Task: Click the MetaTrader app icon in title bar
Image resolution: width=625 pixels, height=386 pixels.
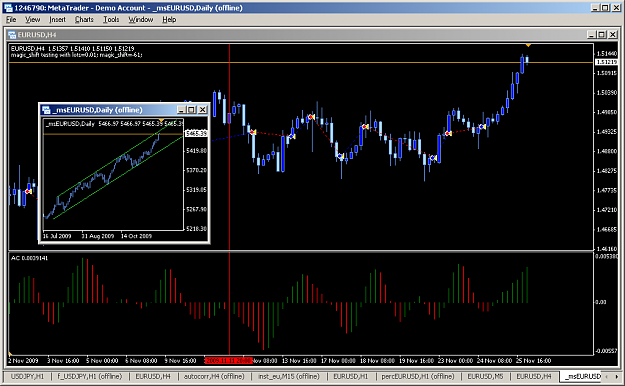Action: [8, 8]
